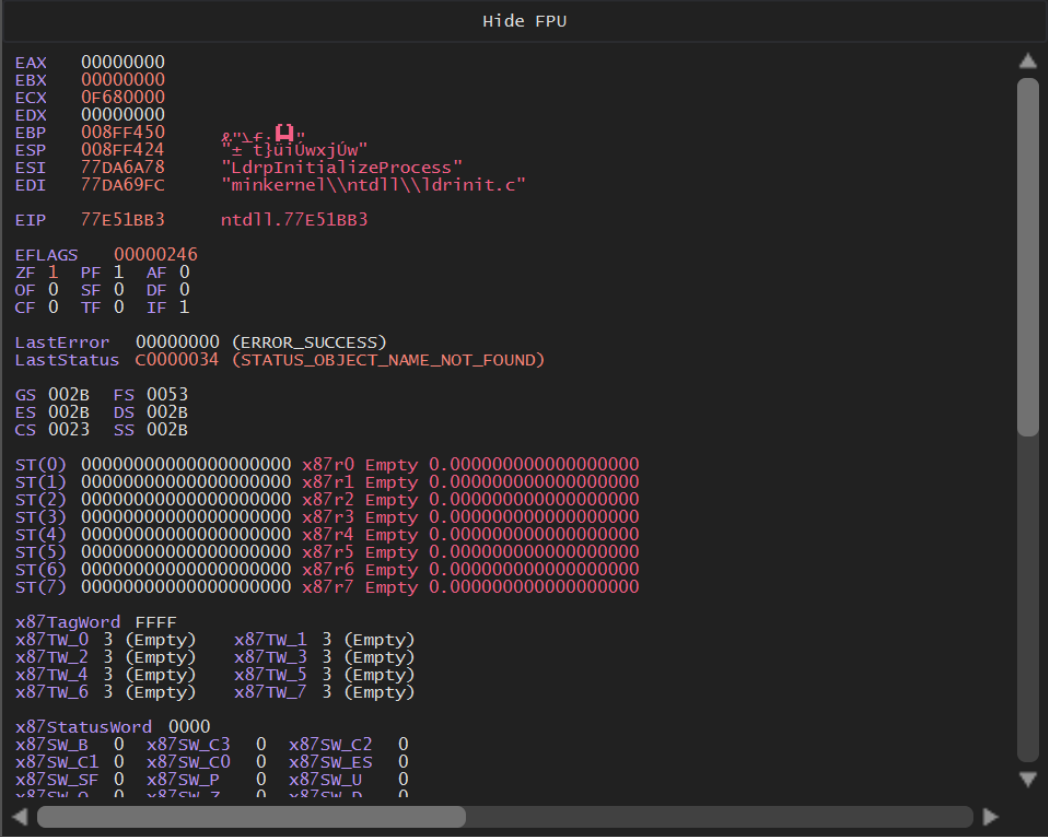Click the vertical scrollbar up arrow
Image resolution: width=1048 pixels, height=837 pixels.
[x=1028, y=61]
